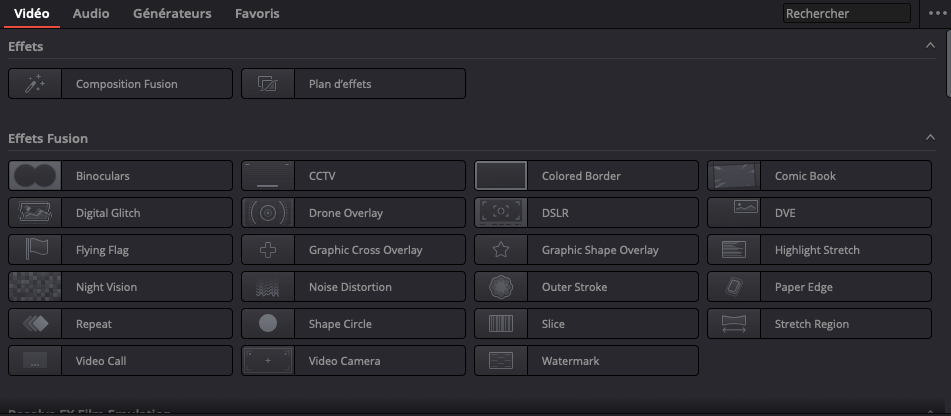Click the Composition Fusion magic wand icon
Image resolution: width=951 pixels, height=416 pixels.
pos(35,84)
